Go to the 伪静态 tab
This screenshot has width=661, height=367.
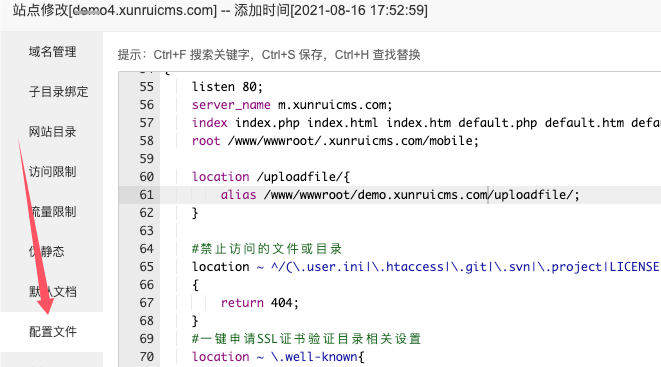46,252
